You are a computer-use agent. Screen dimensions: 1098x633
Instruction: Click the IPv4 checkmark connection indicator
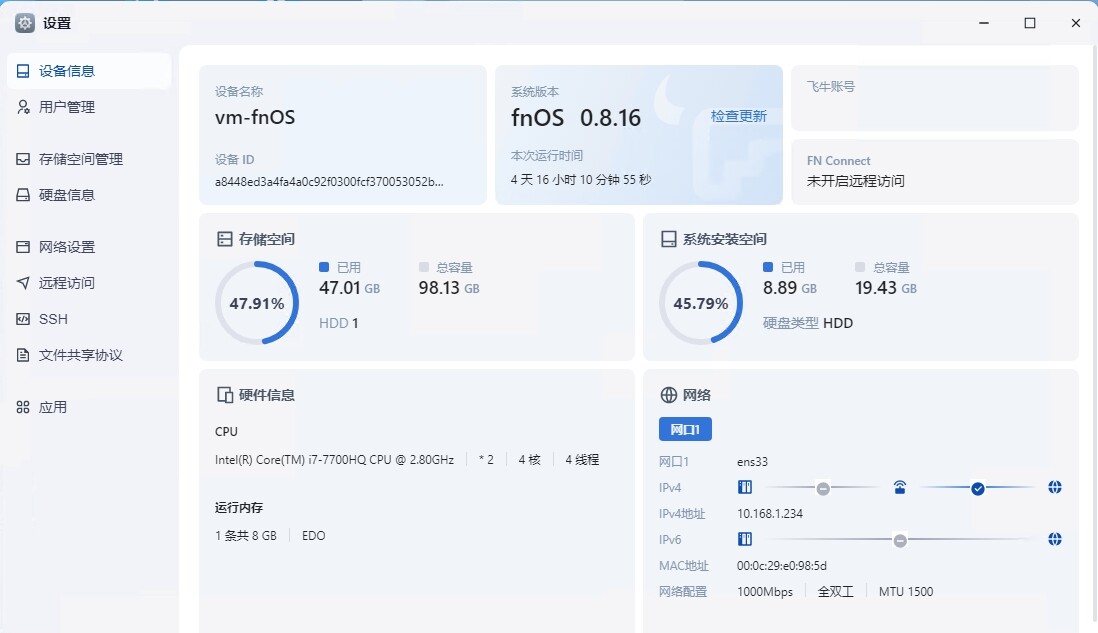click(x=978, y=488)
